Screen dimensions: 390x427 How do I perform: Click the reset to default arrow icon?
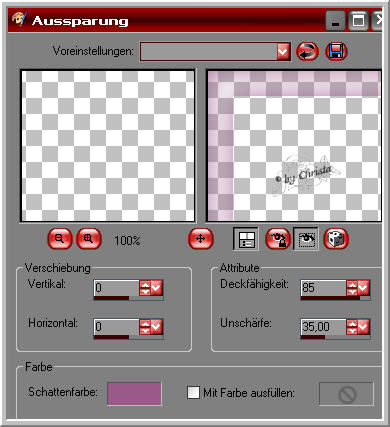coord(307,52)
